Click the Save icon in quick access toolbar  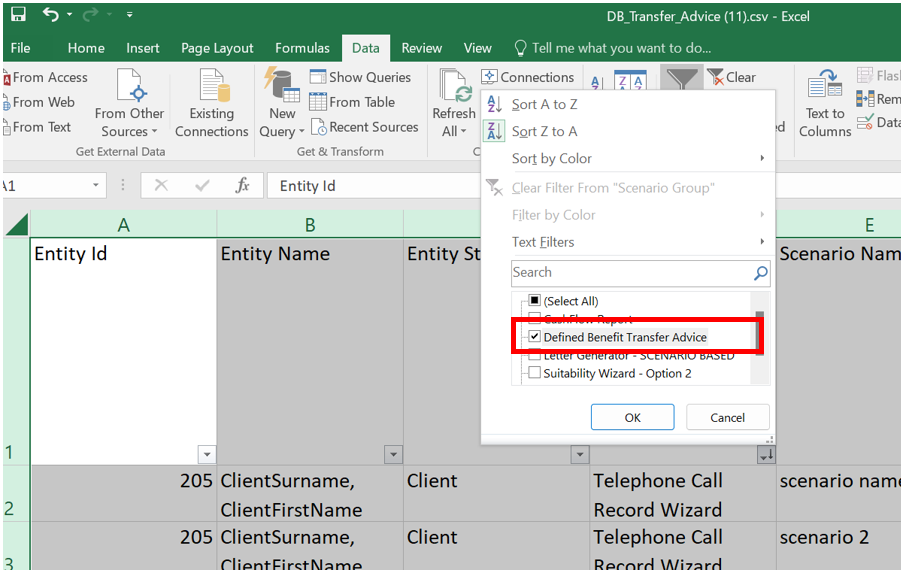pos(18,14)
